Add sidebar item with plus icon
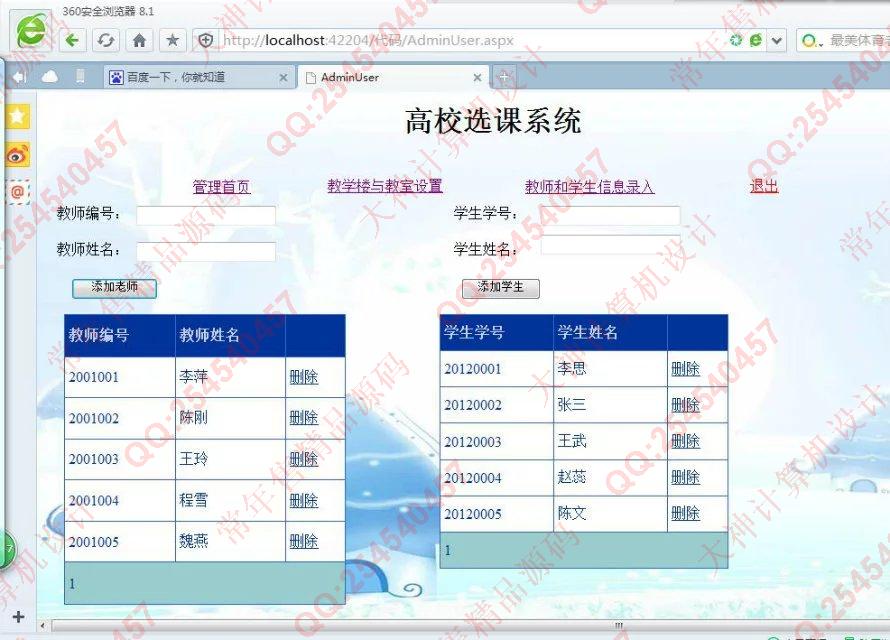This screenshot has width=890, height=640. [18, 617]
